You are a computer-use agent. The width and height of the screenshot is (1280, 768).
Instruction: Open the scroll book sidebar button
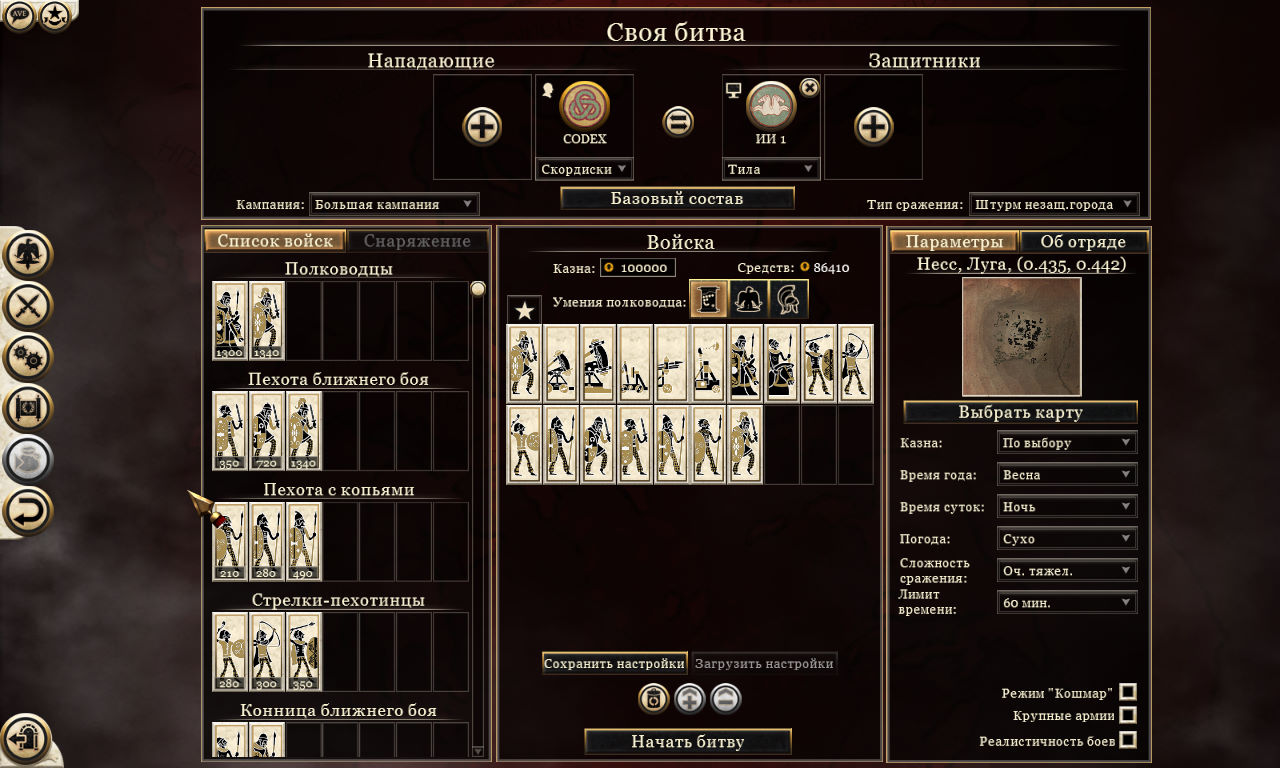(27, 408)
